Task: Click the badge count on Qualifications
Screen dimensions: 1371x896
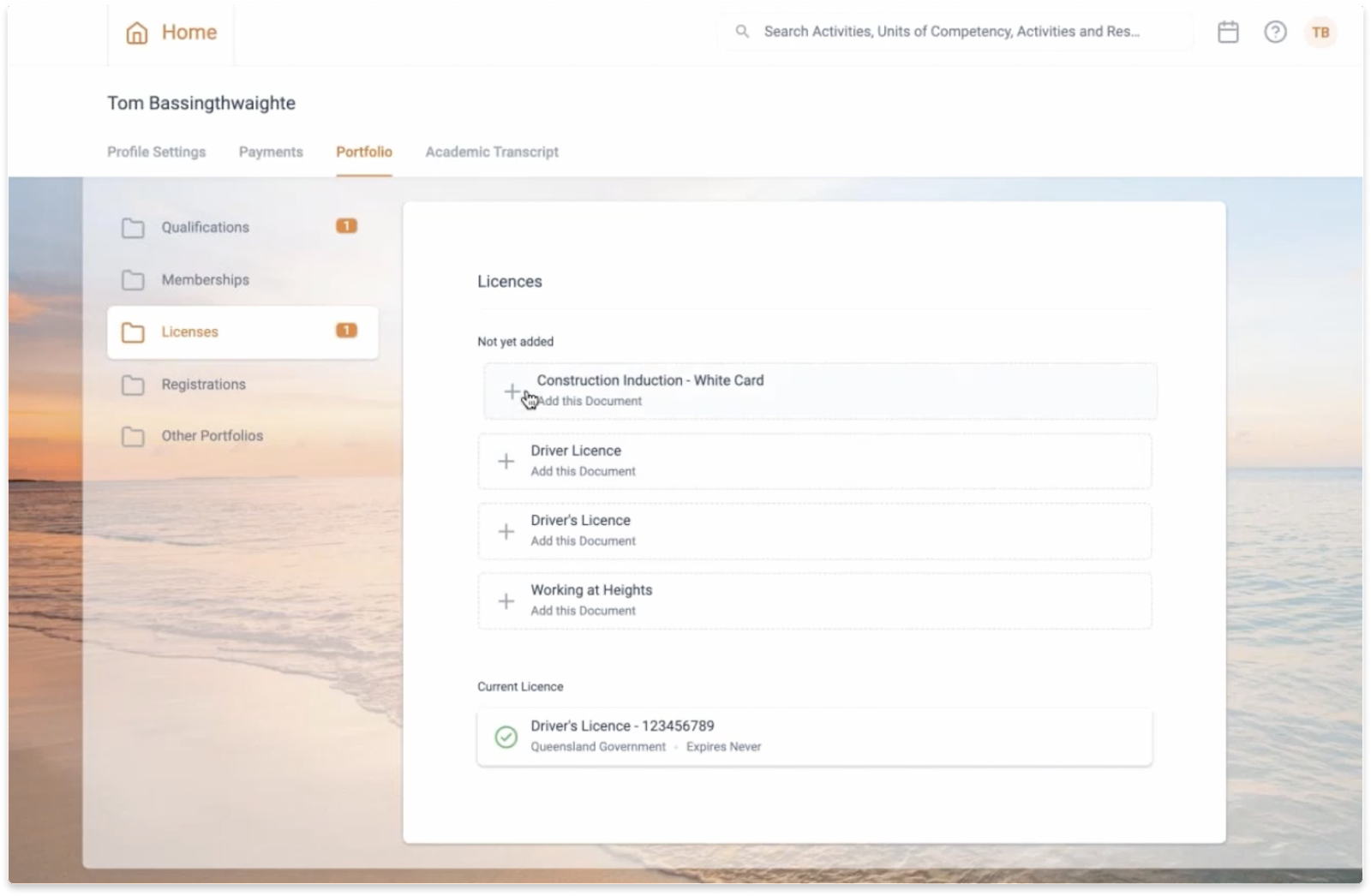Action: 346,226
